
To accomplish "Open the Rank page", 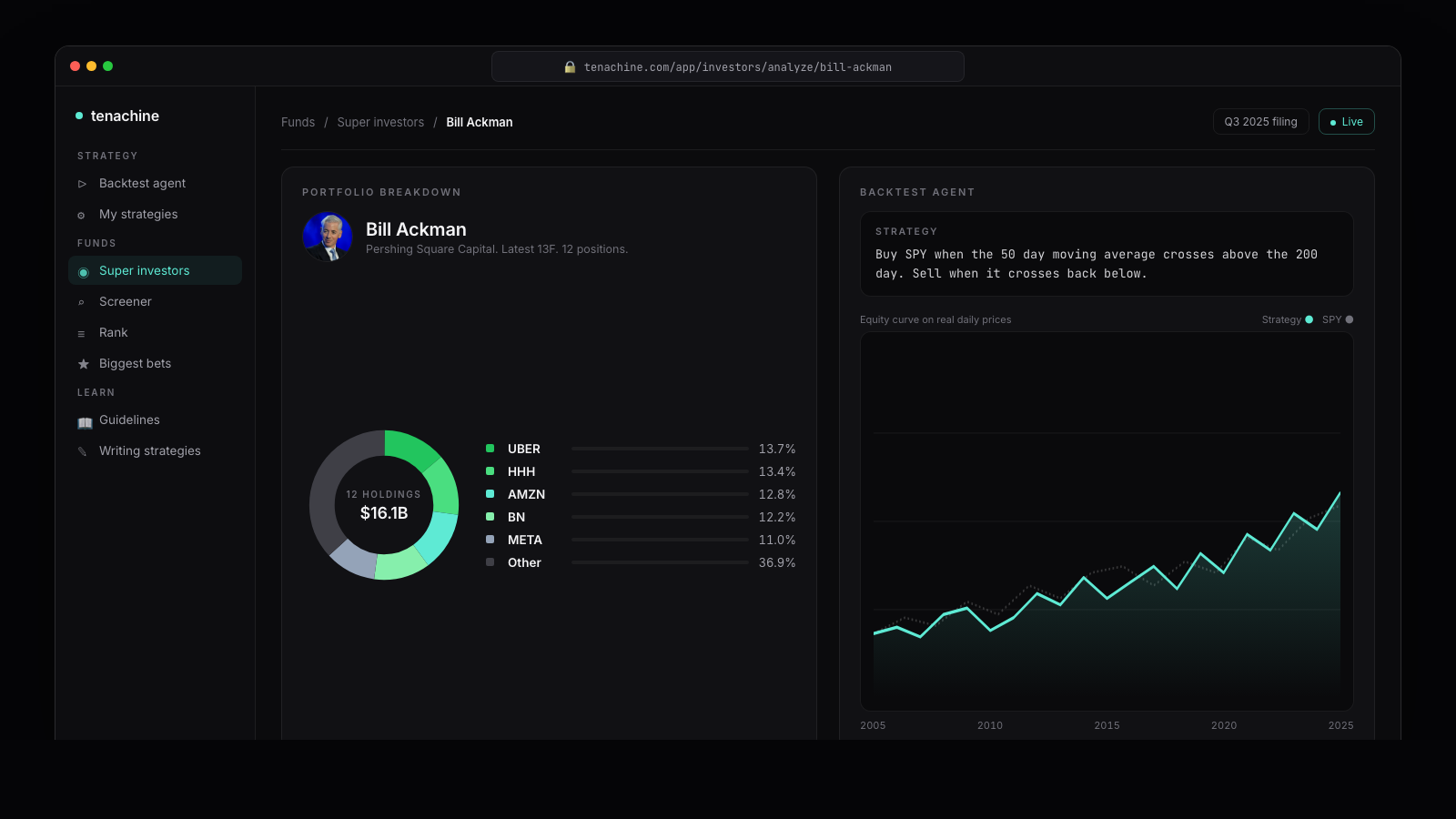I will click(x=155, y=332).
